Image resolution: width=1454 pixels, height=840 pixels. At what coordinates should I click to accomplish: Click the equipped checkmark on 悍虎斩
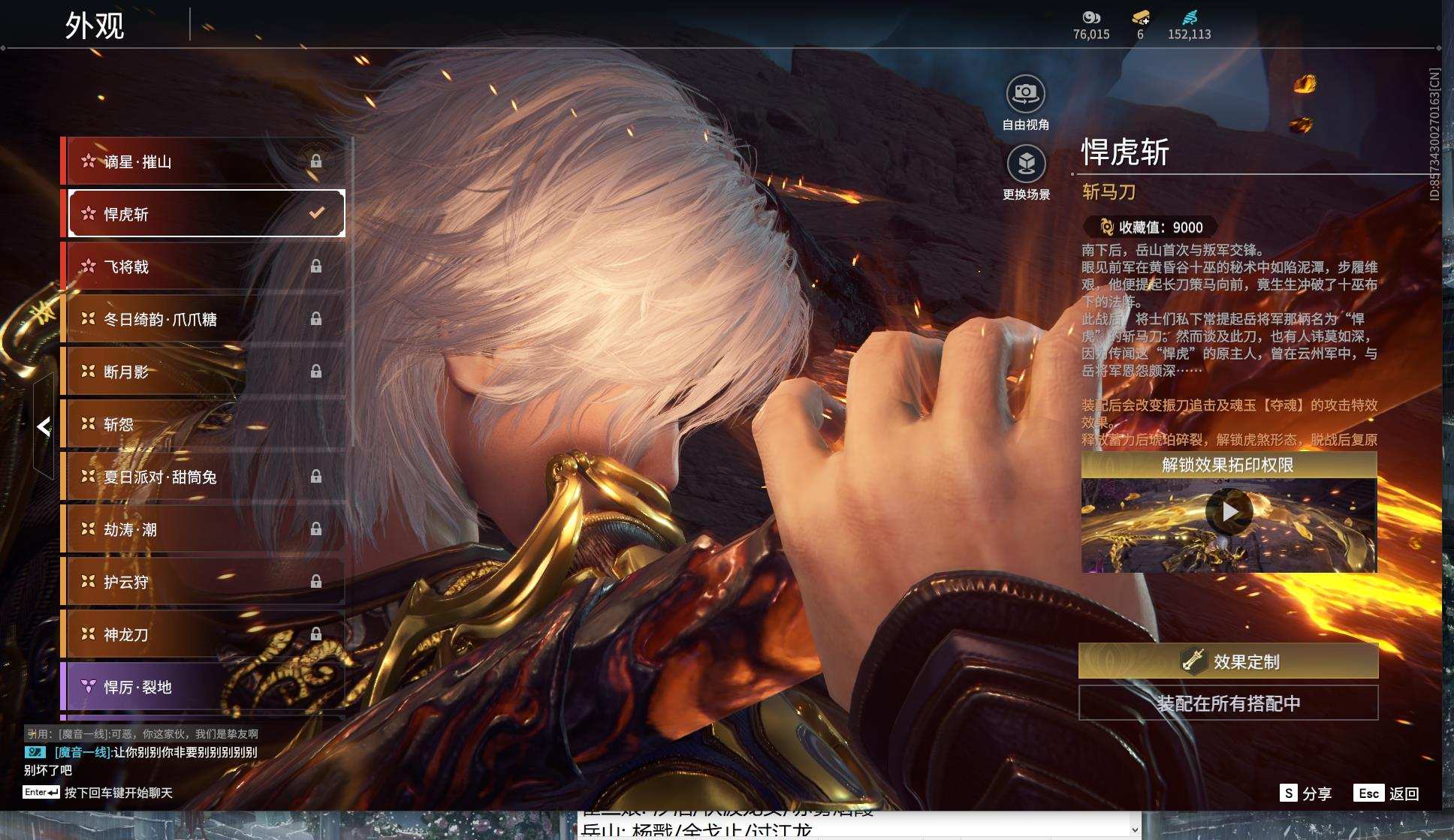coord(317,213)
